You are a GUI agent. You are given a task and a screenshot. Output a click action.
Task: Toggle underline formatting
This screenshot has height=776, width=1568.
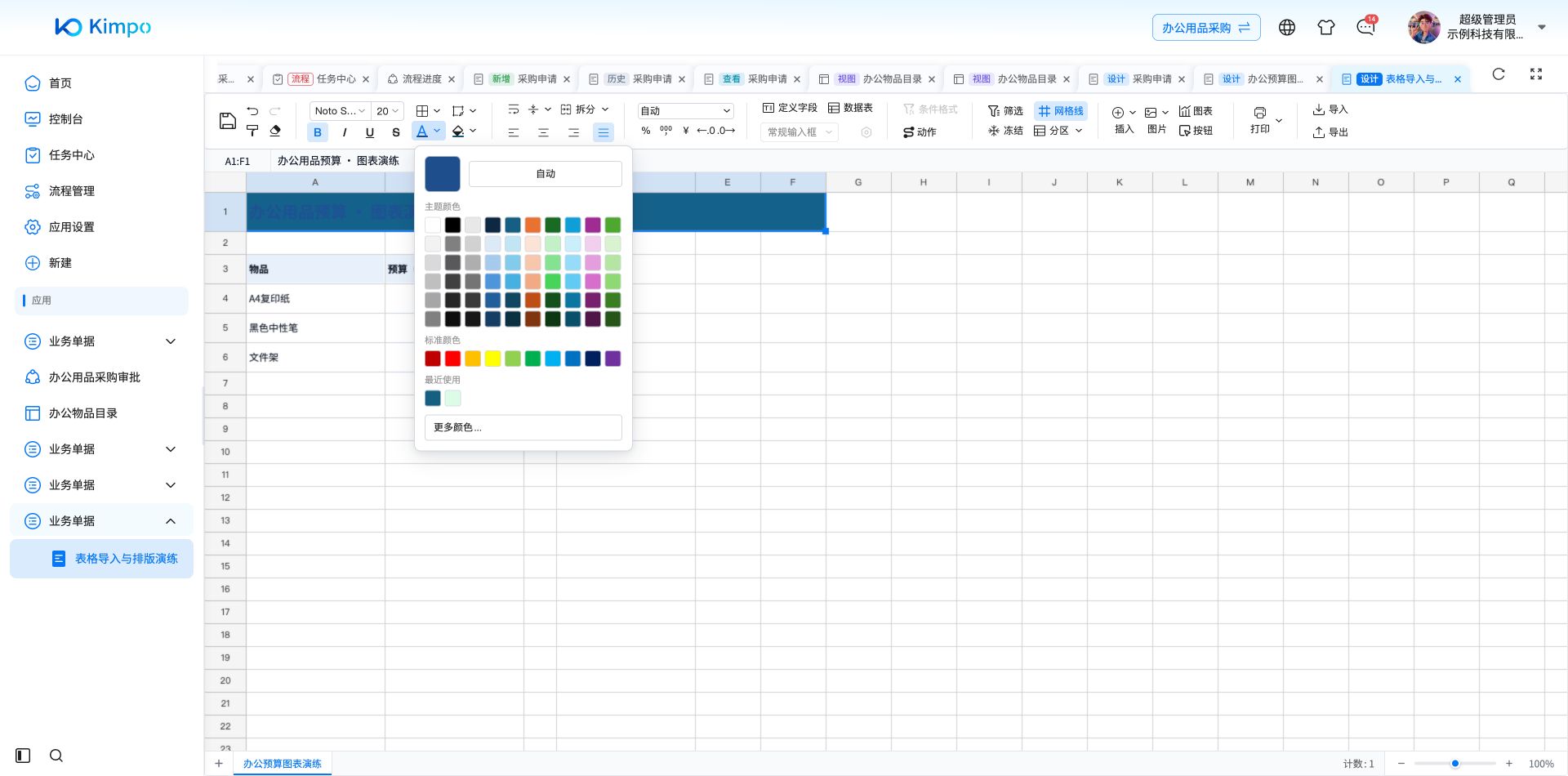[370, 132]
